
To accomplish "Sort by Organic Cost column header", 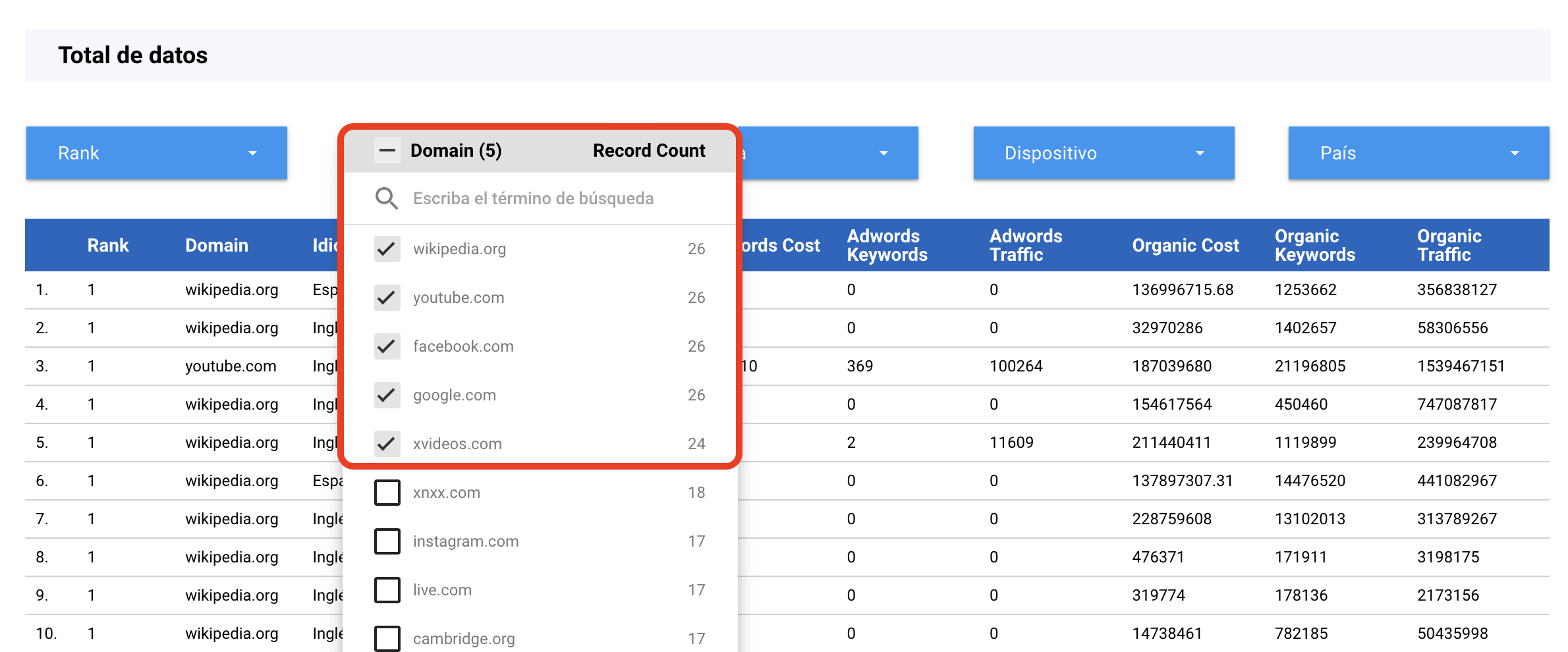I will 1185,245.
